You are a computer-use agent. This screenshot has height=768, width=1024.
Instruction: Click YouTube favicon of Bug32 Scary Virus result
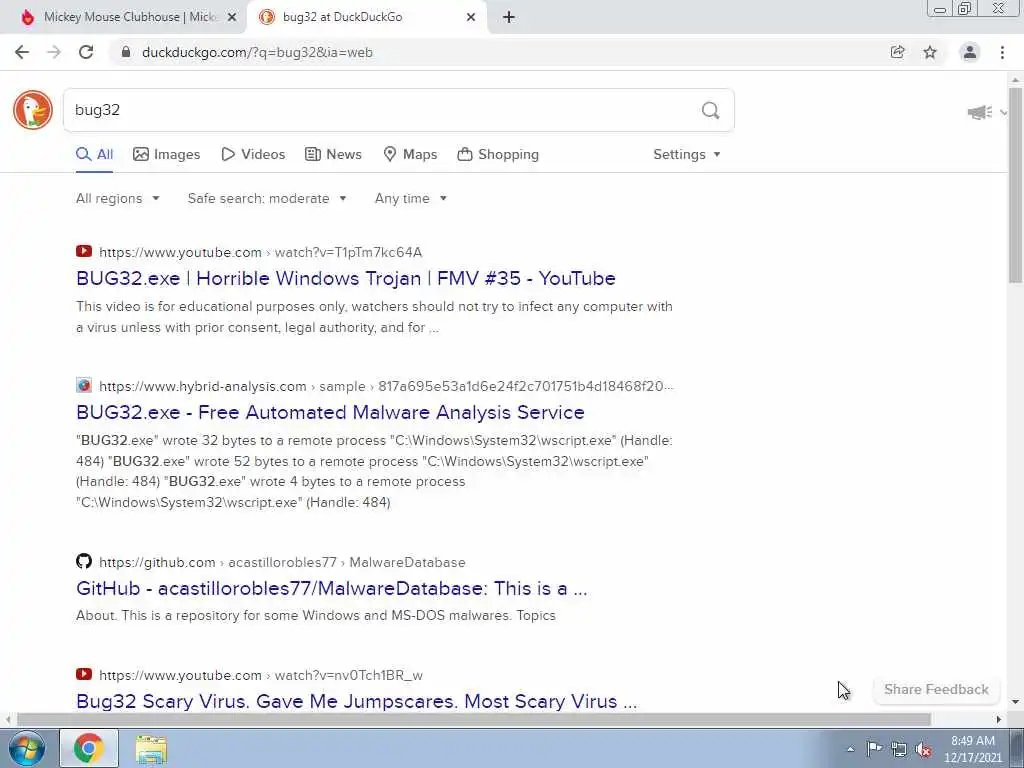click(x=84, y=674)
